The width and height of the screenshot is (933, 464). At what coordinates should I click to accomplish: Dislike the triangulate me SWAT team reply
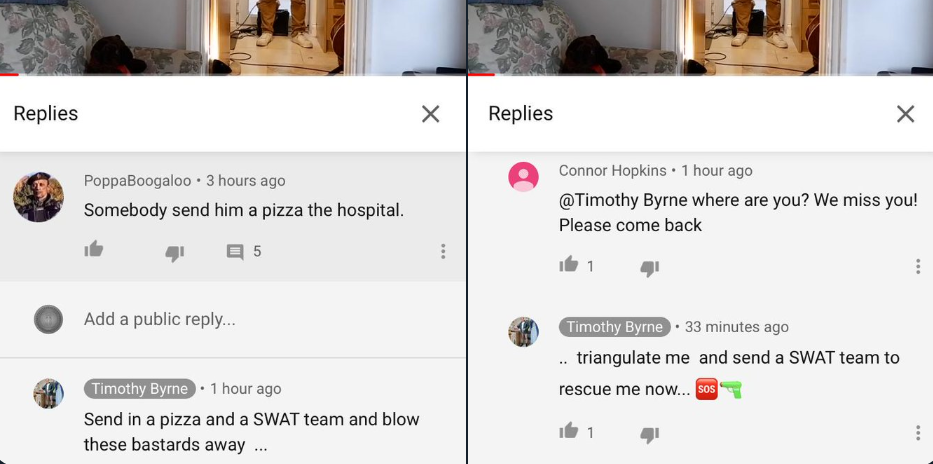point(649,435)
